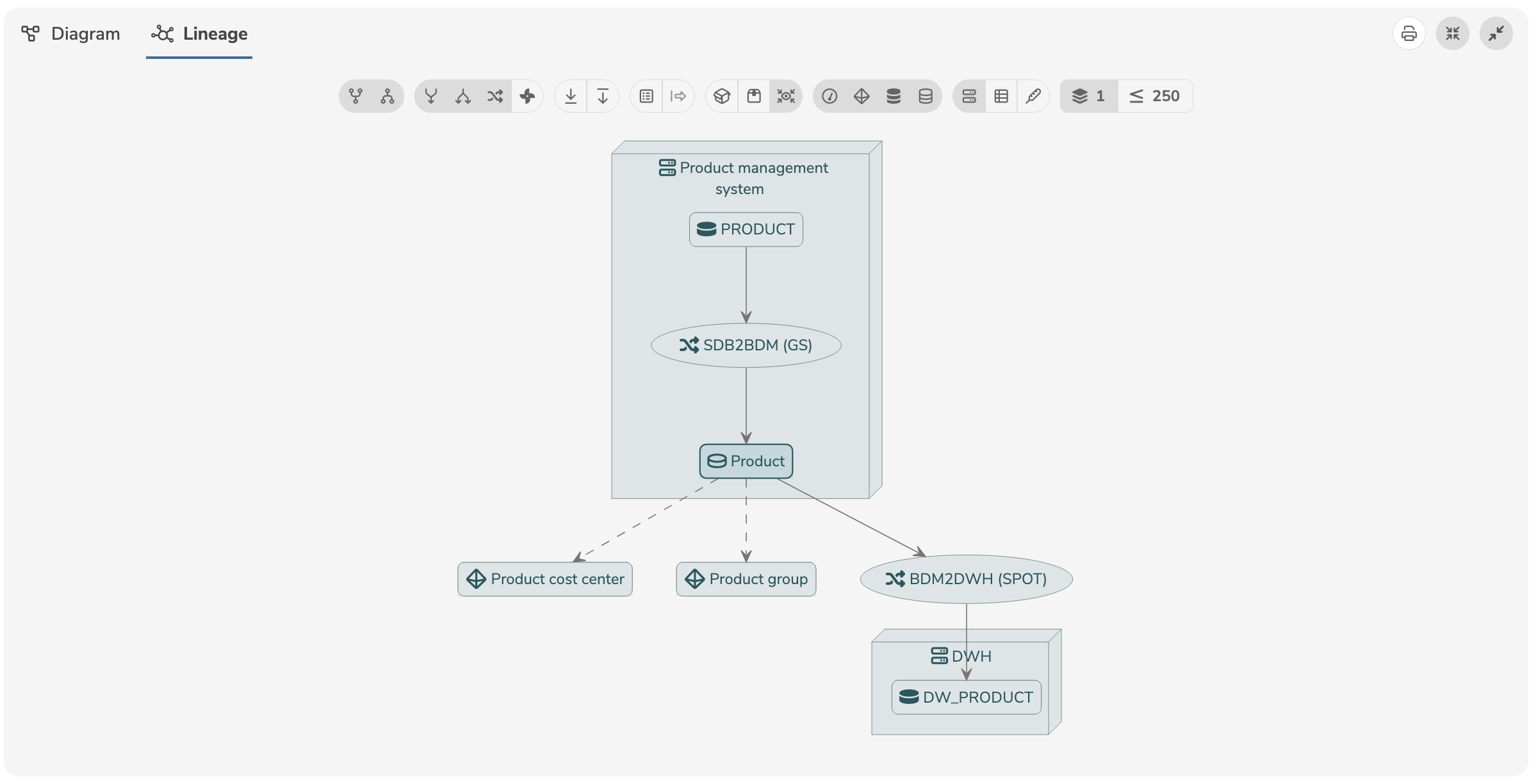Toggle the fan-shaped icon in toolbar

pyautogui.click(x=527, y=96)
